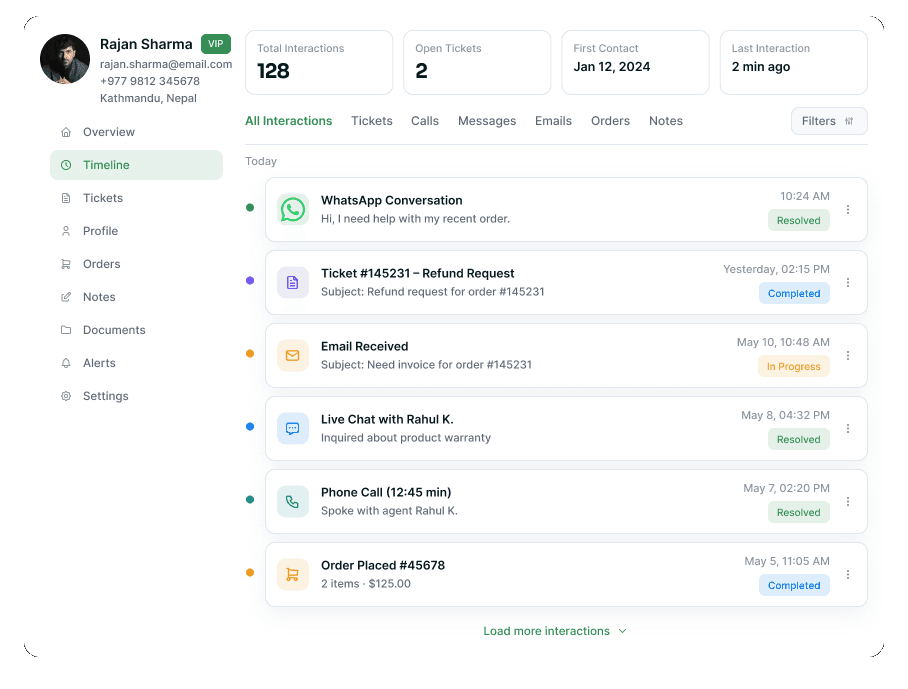
Task: Click the person icon beside Profile
Action: coord(66,231)
